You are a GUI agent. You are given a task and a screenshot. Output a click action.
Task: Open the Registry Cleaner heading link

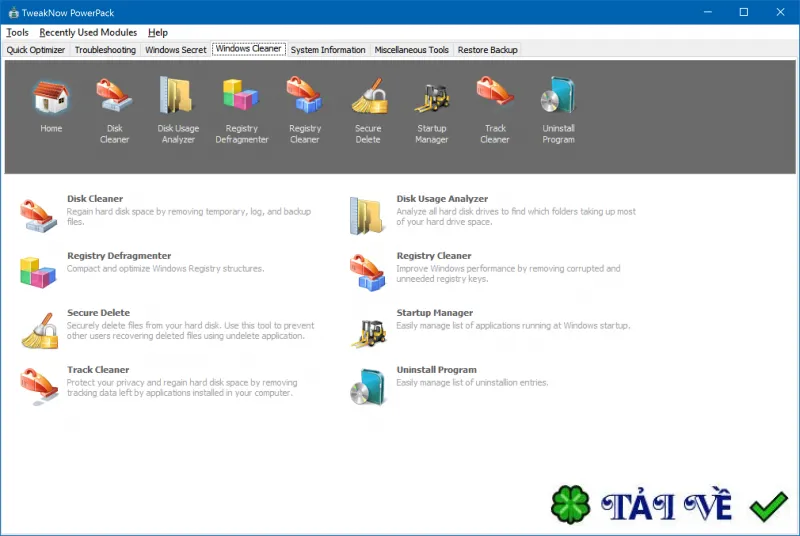click(434, 256)
